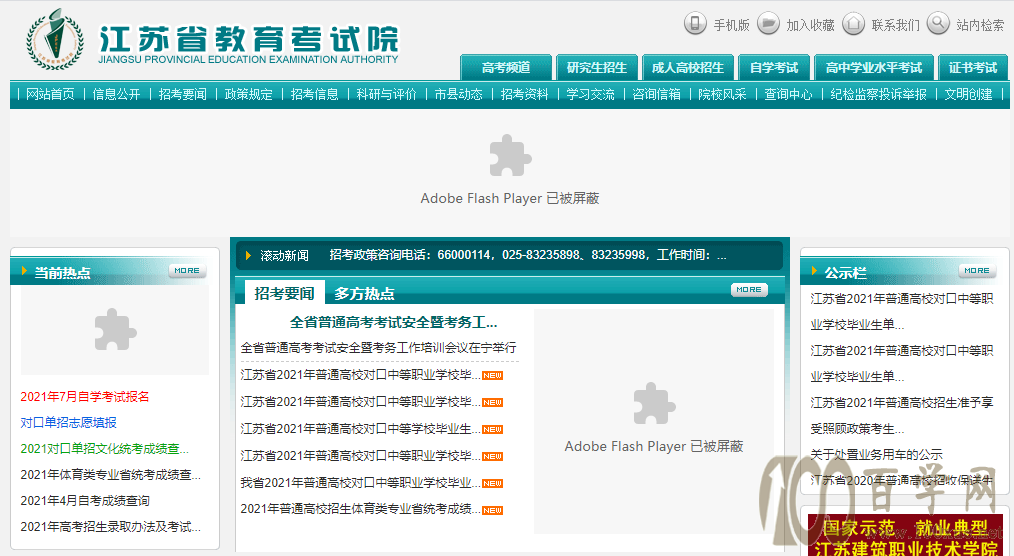1014x556 pixels.
Task: Open 2021年体育类专业省统考成绩查 link
Action: (x=111, y=475)
